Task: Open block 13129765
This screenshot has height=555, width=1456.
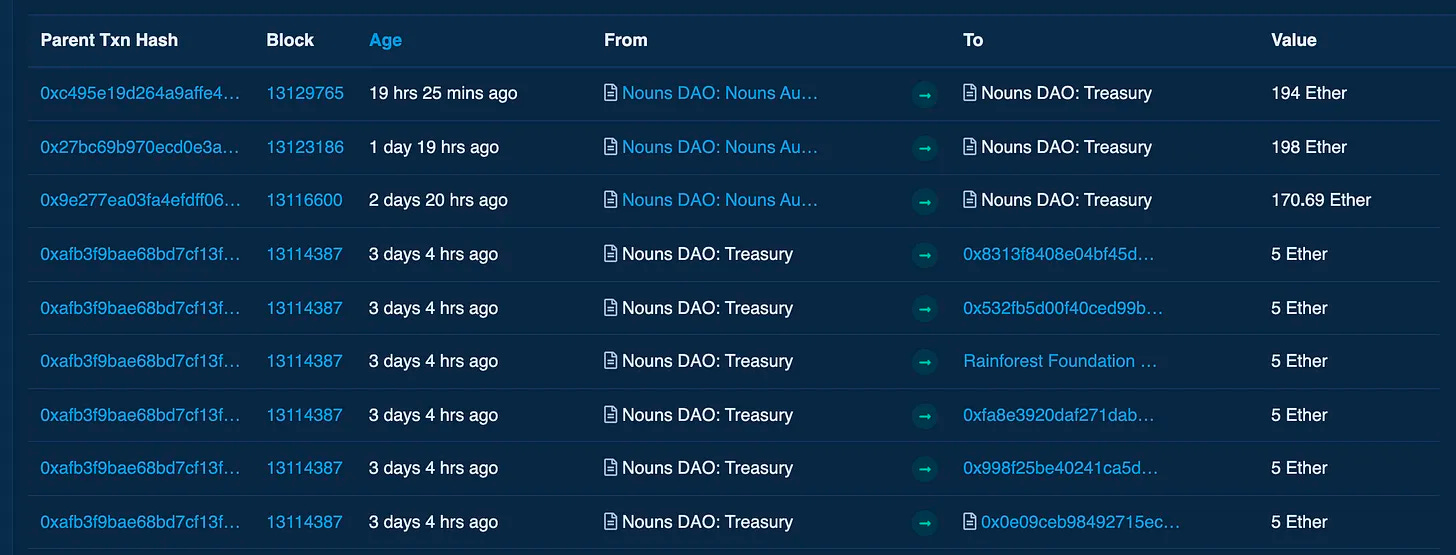Action: click(x=305, y=93)
